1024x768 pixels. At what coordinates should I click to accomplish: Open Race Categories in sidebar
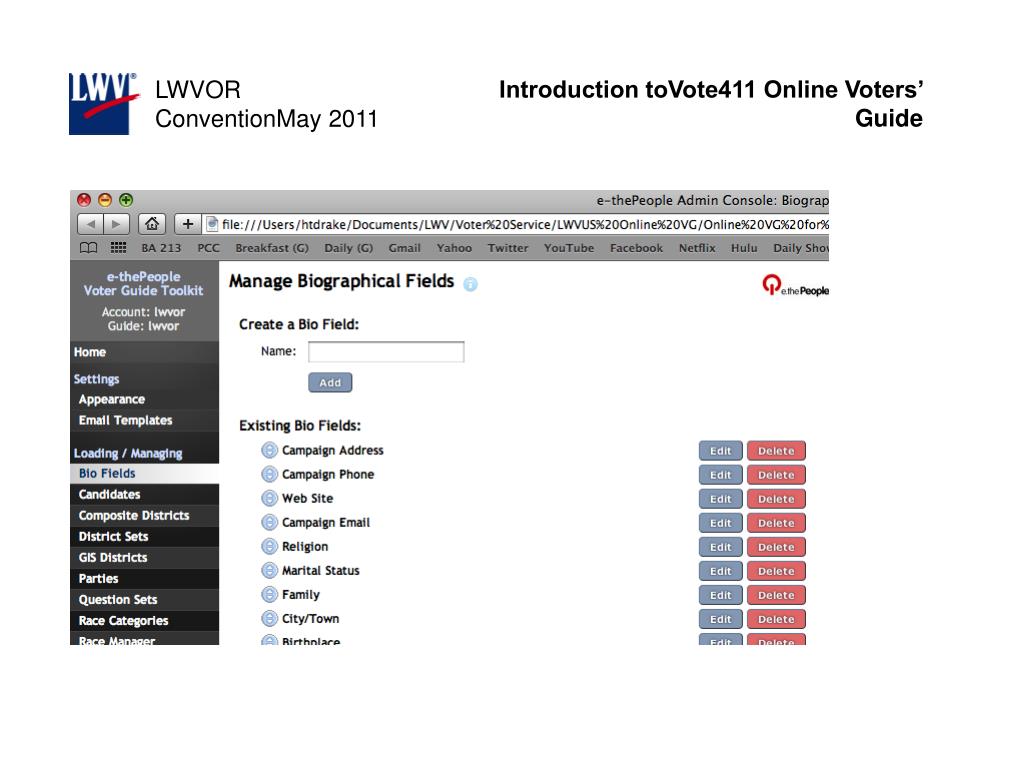point(144,620)
